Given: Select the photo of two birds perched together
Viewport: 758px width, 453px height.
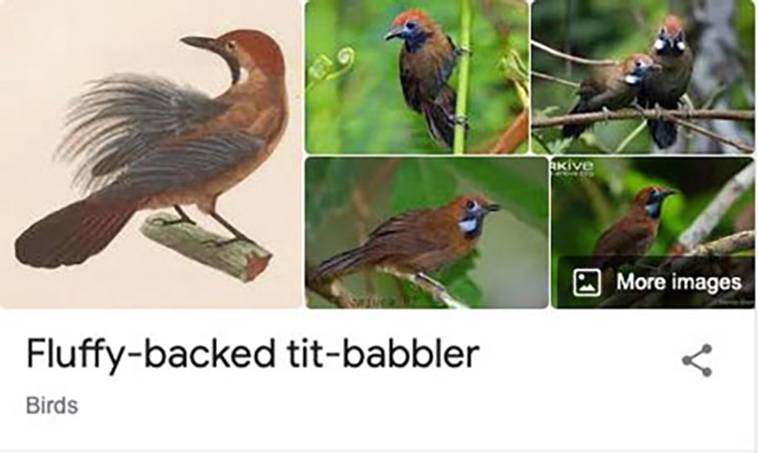Looking at the screenshot, I should (642, 77).
